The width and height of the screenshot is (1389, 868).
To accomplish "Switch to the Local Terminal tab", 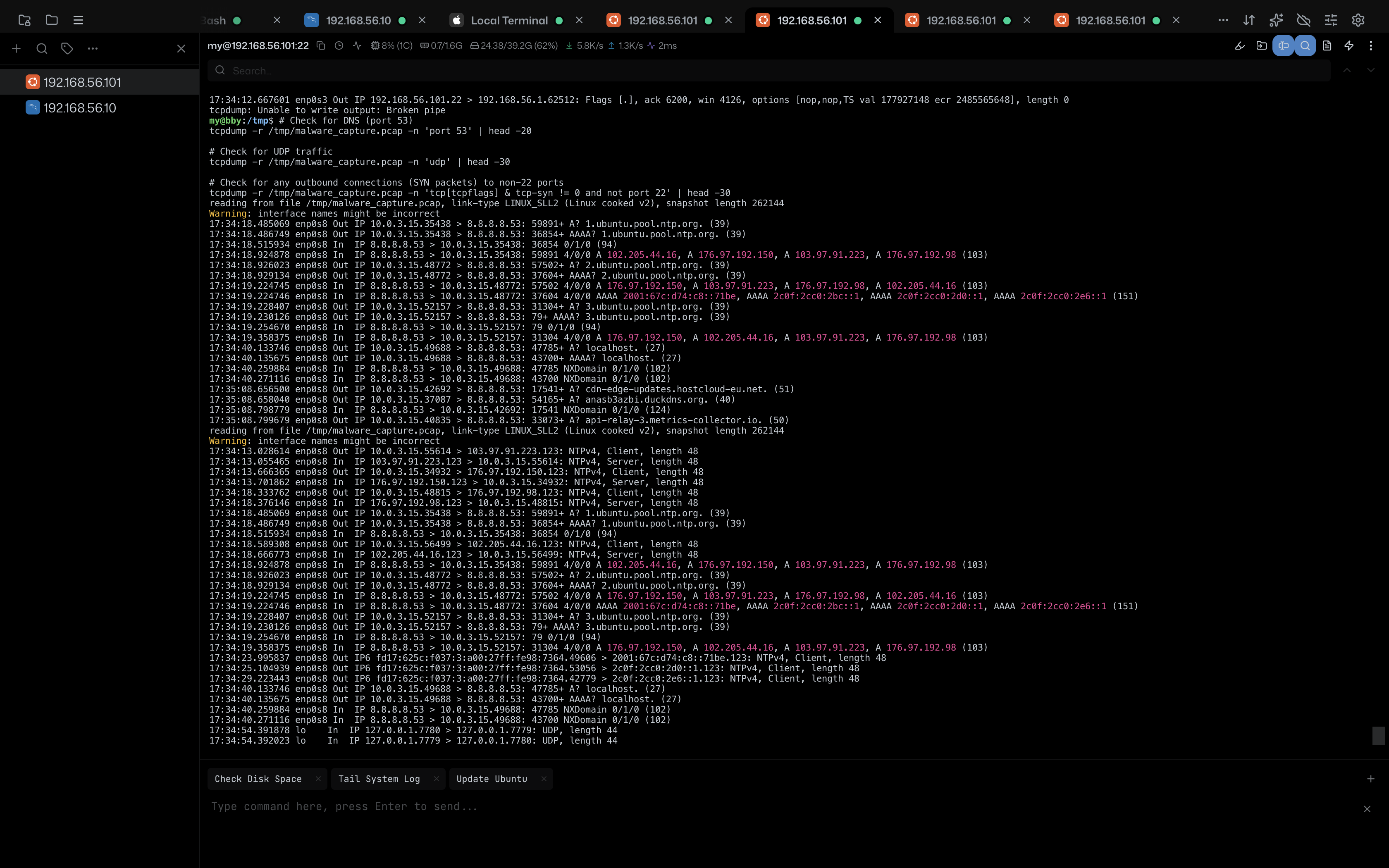I will tap(508, 20).
